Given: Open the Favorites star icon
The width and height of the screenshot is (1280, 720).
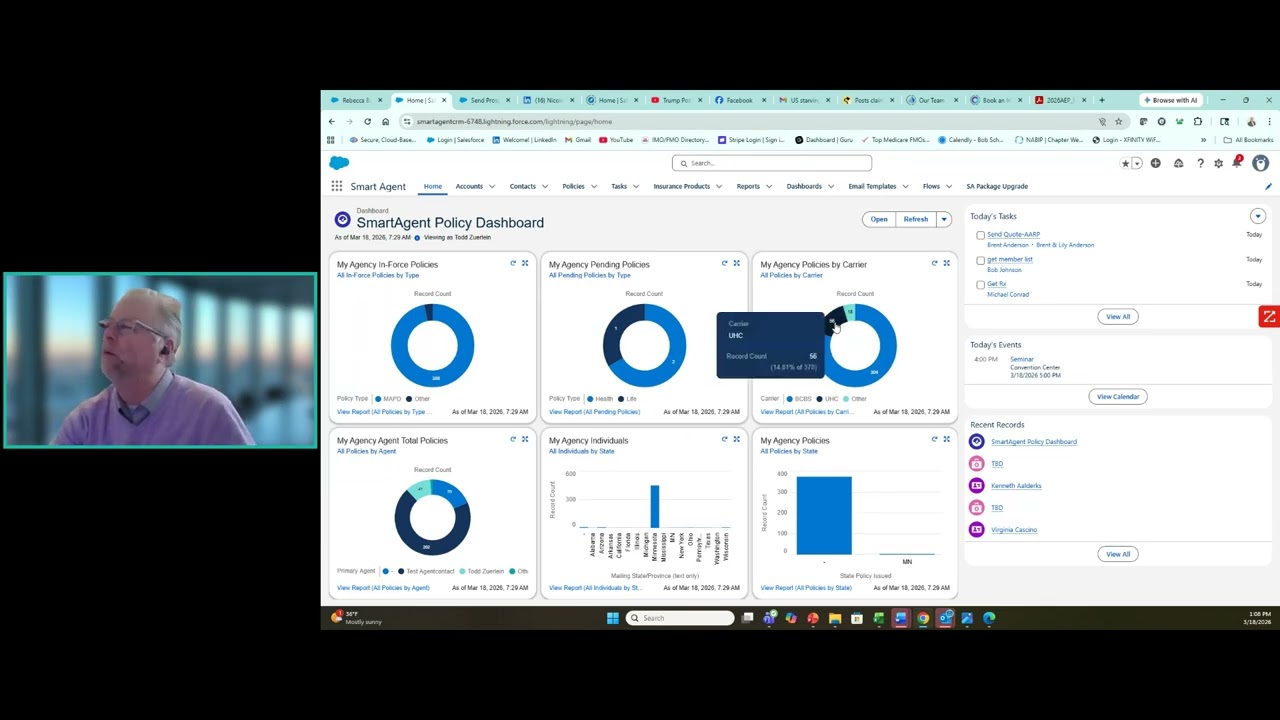Looking at the screenshot, I should [x=1125, y=163].
